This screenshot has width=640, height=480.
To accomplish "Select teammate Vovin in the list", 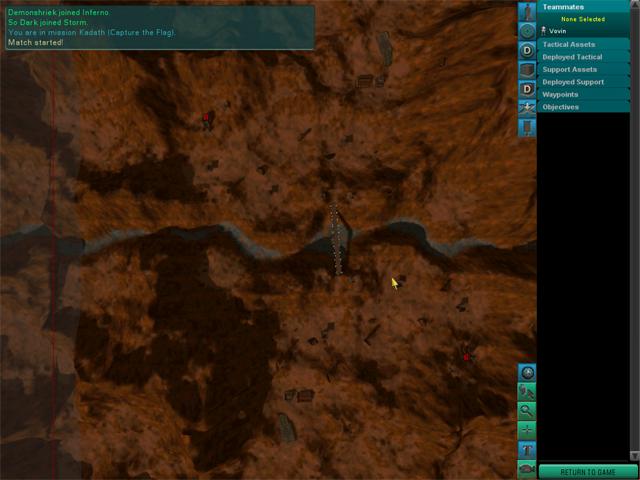I will click(558, 31).
